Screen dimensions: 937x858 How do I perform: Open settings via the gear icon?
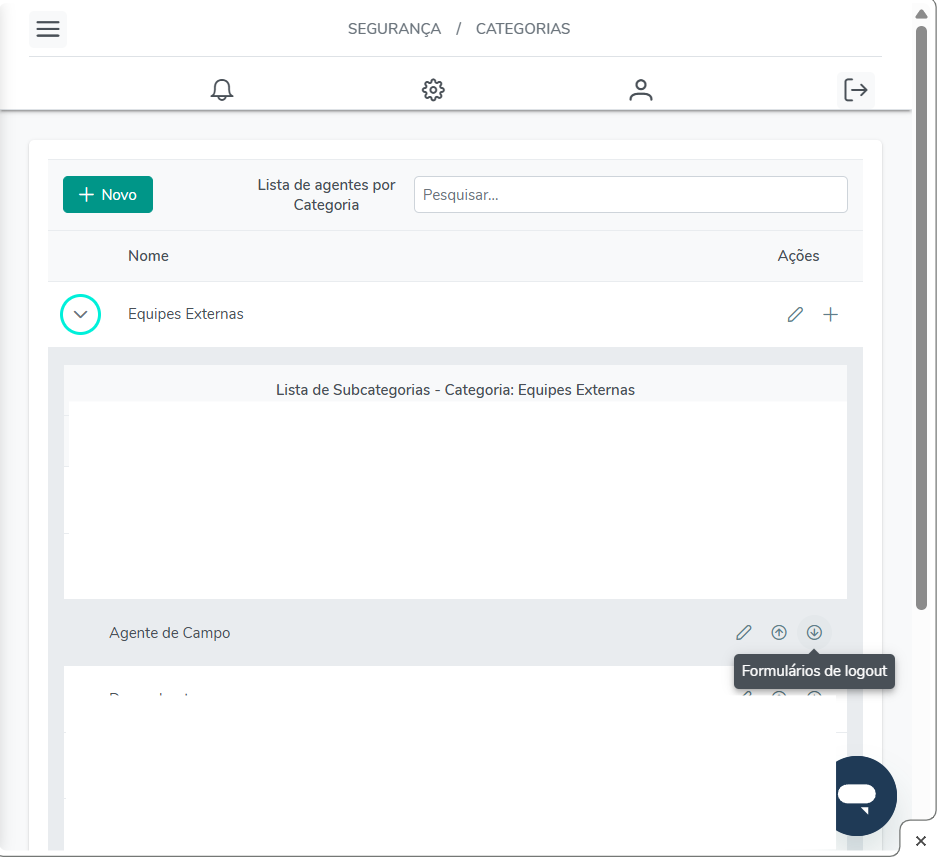point(433,90)
